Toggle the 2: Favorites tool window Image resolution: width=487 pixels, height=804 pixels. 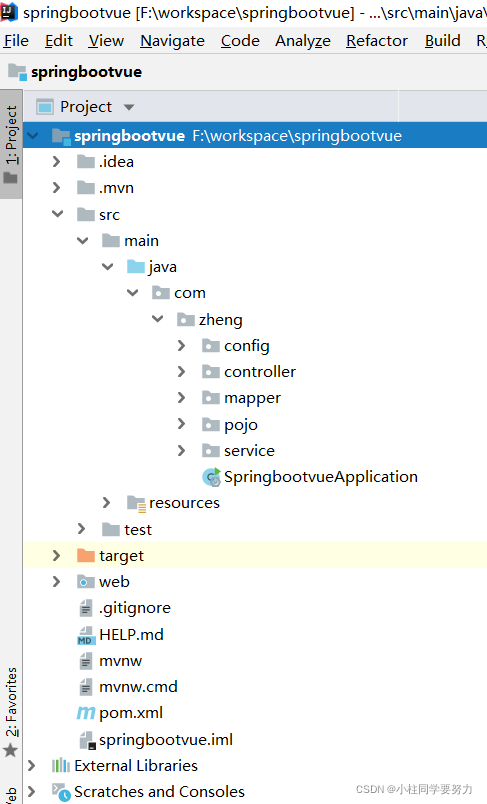pyautogui.click(x=11, y=712)
